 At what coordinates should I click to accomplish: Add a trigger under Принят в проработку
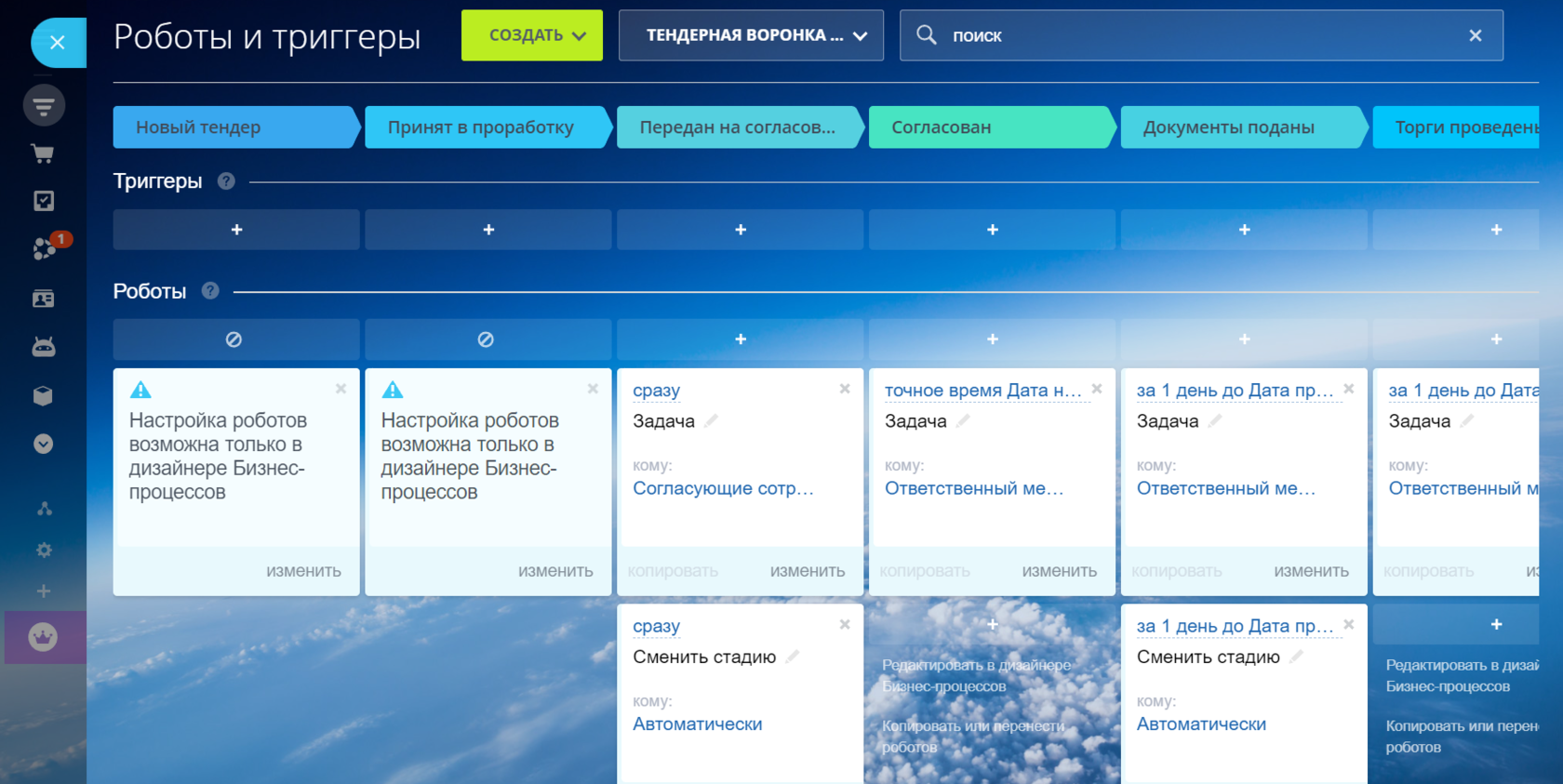pos(488,230)
